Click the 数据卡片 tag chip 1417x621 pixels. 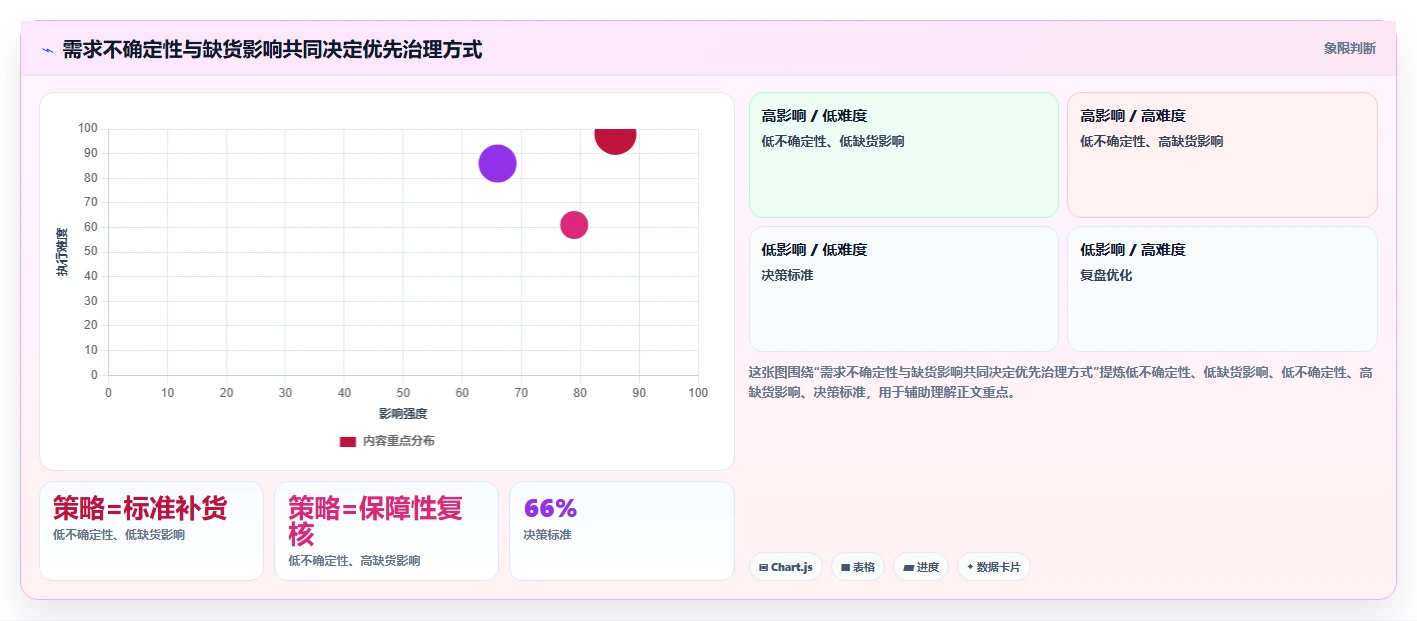coord(993,567)
